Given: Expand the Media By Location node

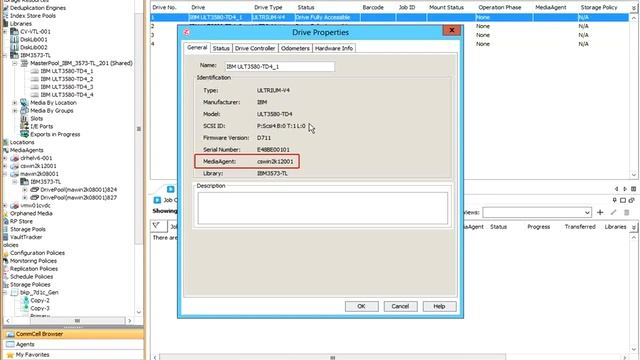Looking at the screenshot, I should (x=15, y=103).
